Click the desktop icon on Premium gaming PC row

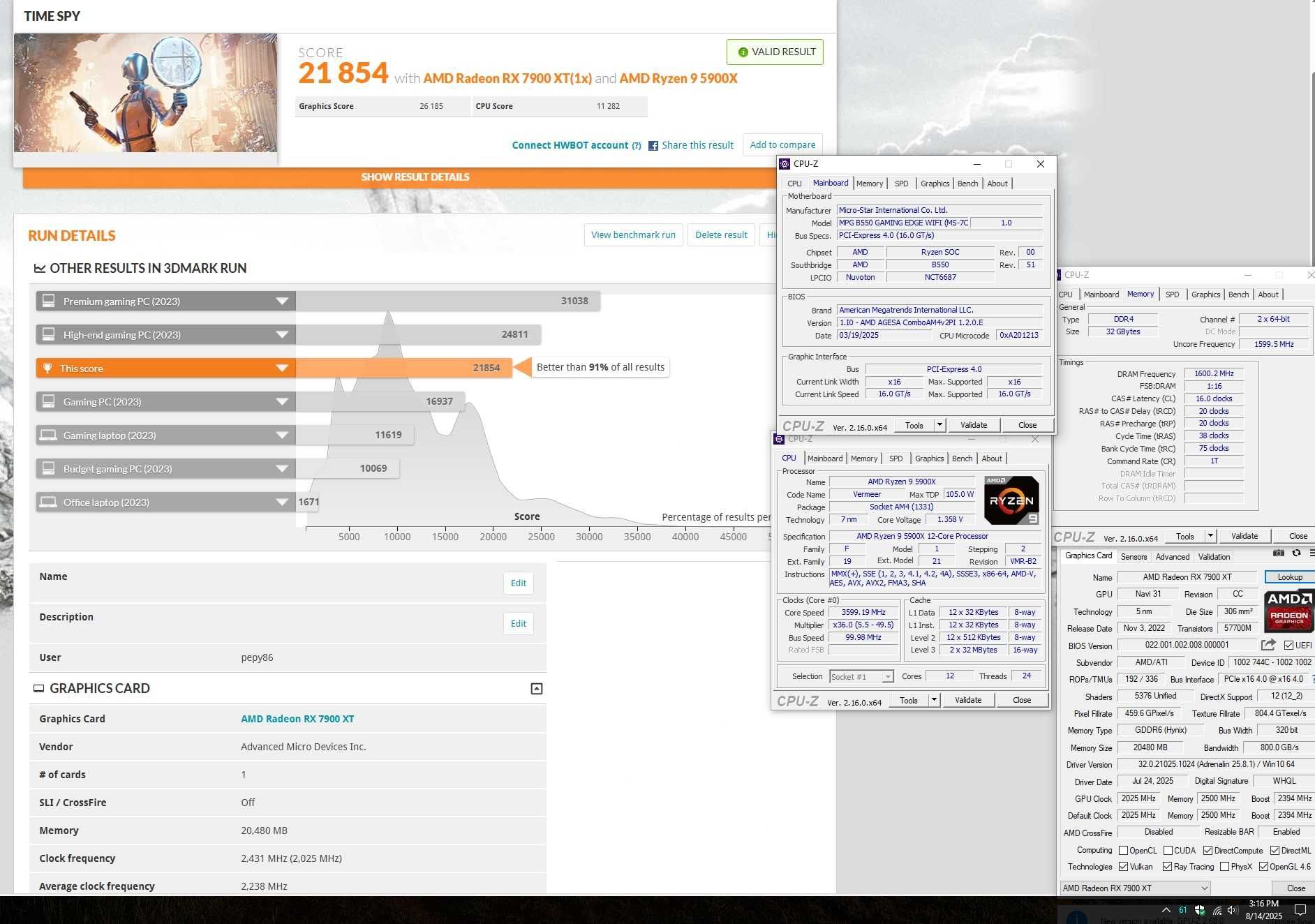(x=48, y=301)
